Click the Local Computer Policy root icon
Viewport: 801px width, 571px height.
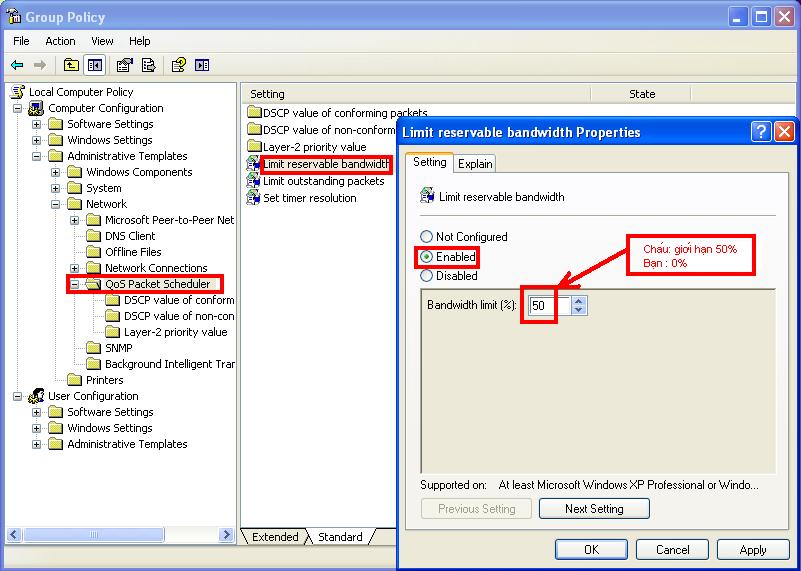18,92
